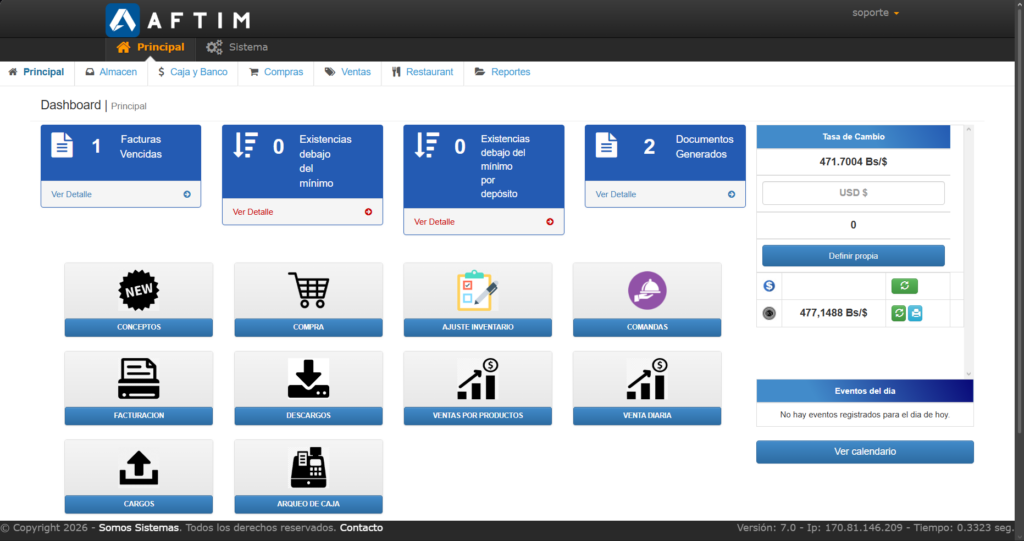The height and width of the screenshot is (541, 1024).
Task: Open Venta Diaria chart icon
Action: click(x=646, y=379)
